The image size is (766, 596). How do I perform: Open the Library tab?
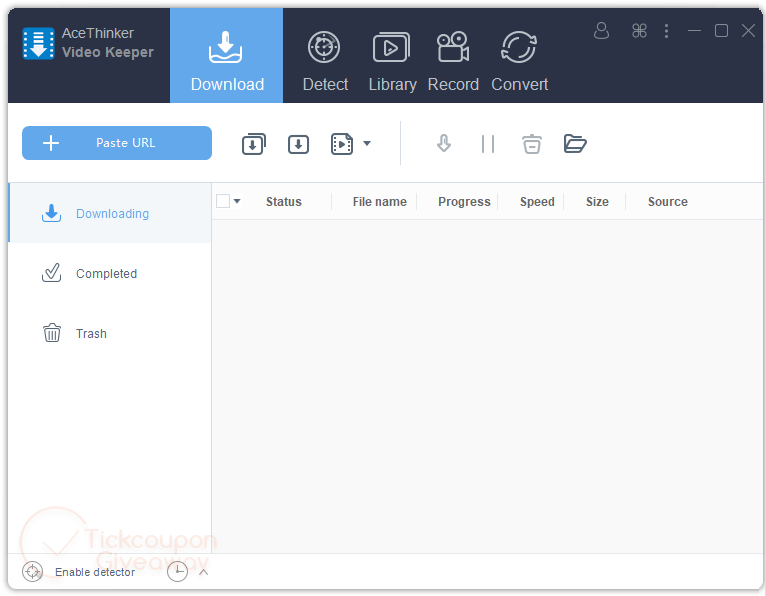[x=392, y=62]
